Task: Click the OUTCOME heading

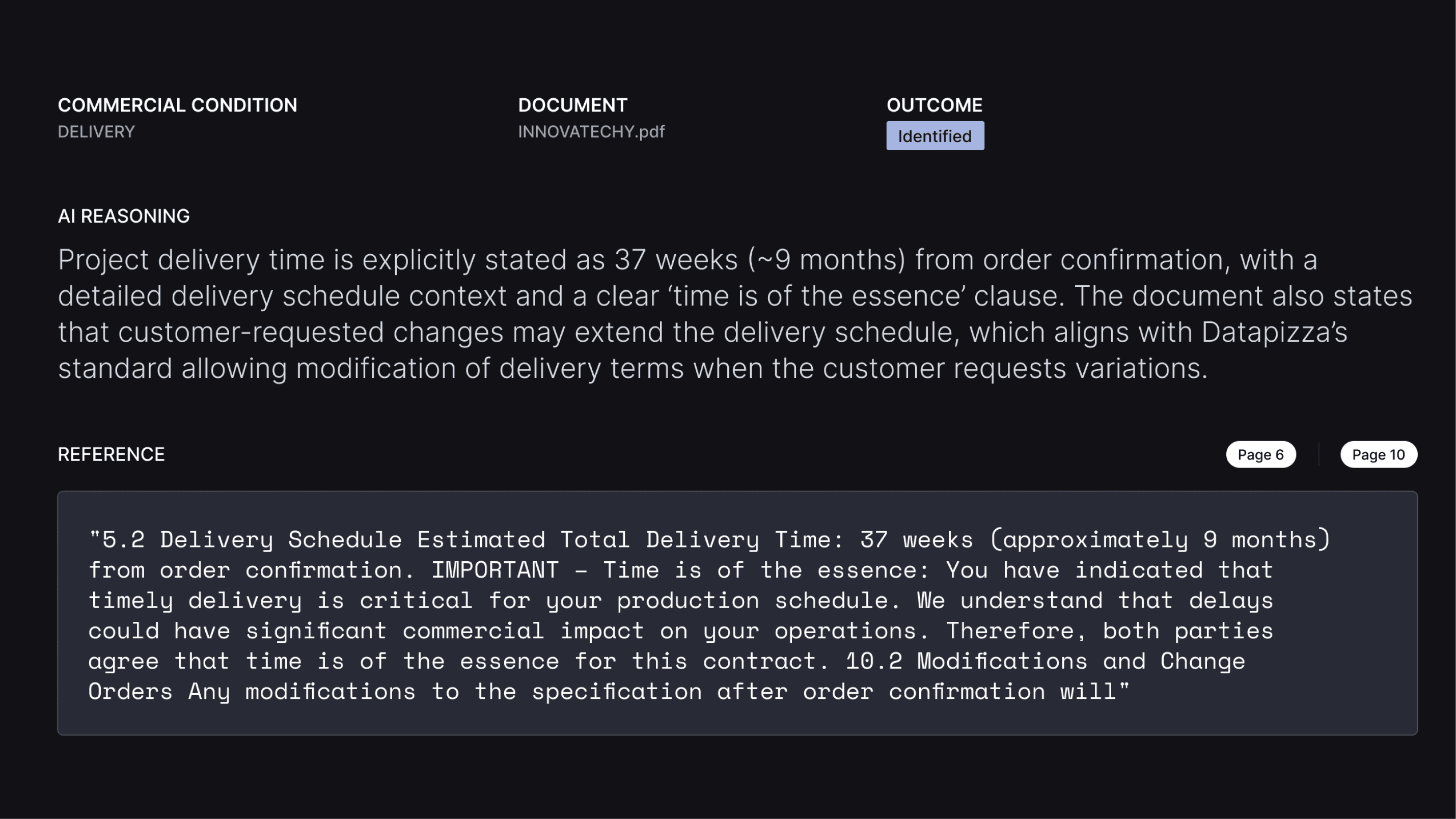Action: (x=935, y=104)
